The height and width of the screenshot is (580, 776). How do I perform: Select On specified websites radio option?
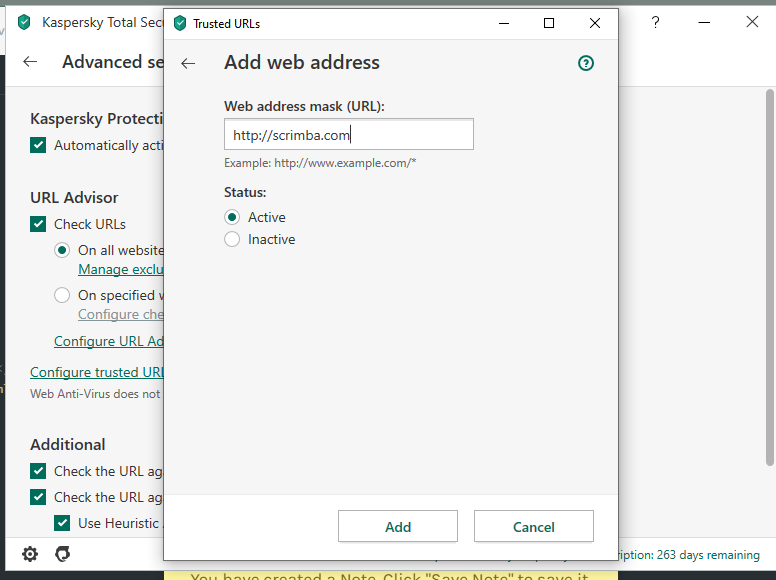[x=62, y=295]
